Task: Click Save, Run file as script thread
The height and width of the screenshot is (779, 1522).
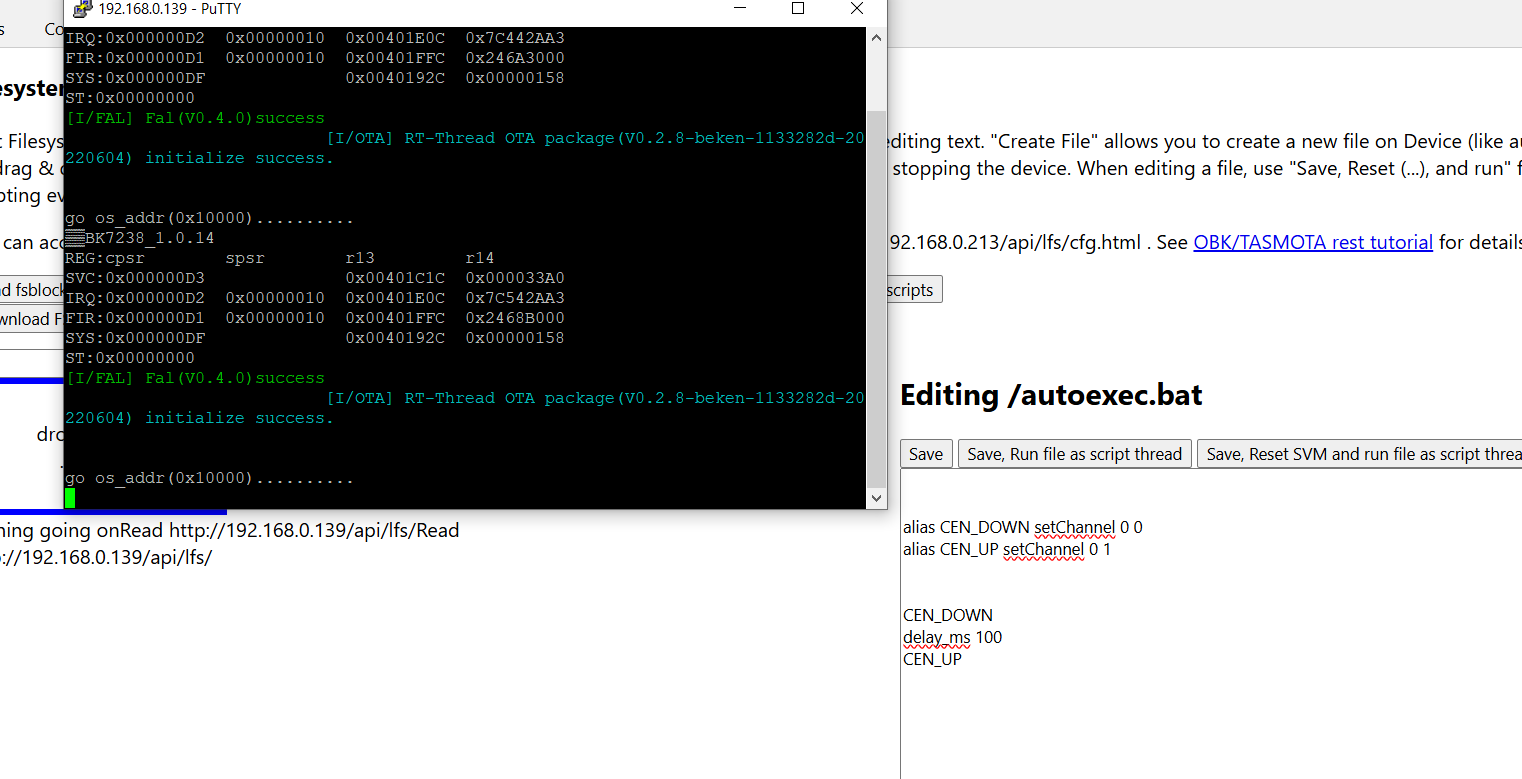Action: pyautogui.click(x=1074, y=454)
